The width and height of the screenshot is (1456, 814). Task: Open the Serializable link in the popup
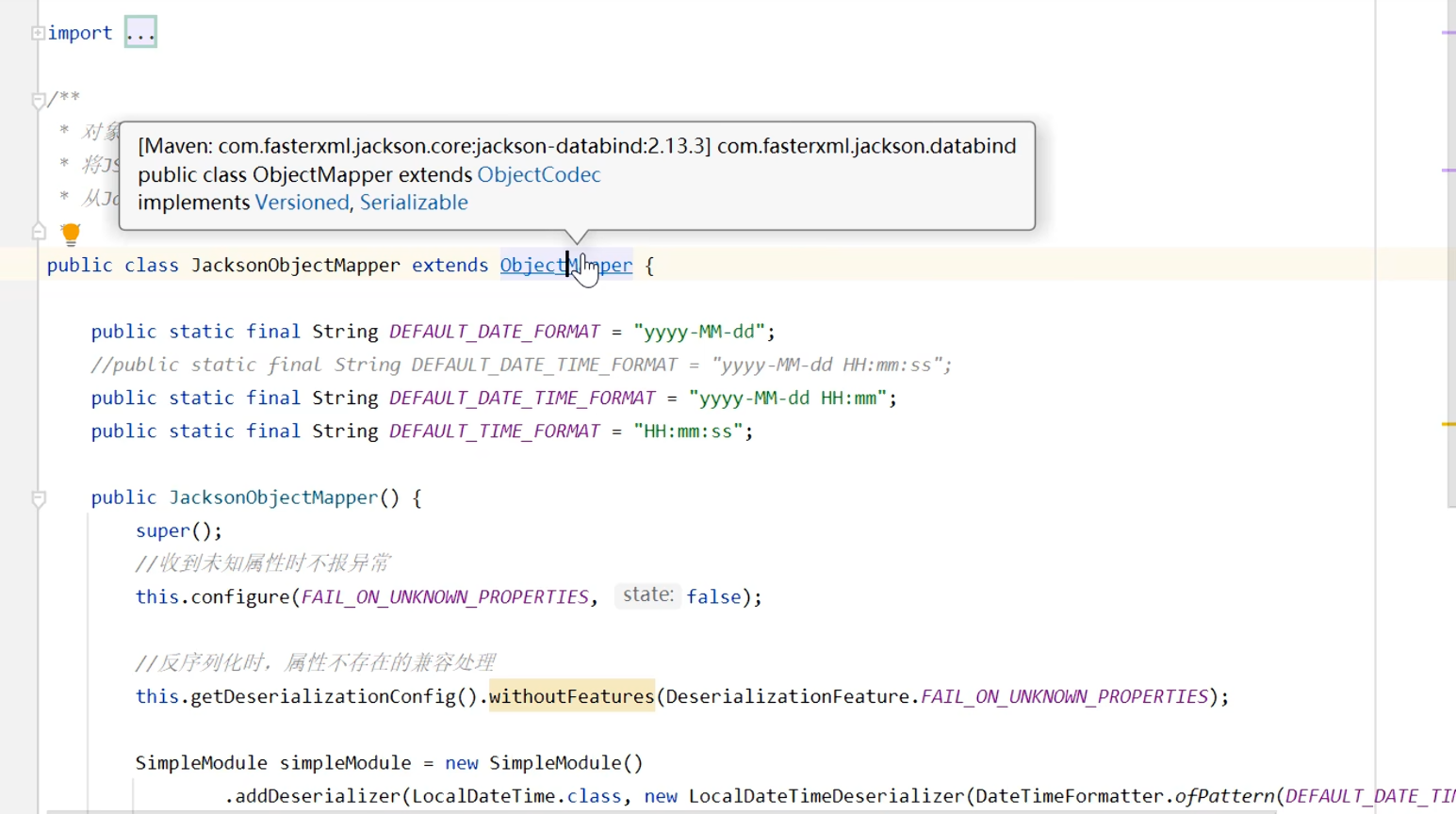(x=414, y=203)
